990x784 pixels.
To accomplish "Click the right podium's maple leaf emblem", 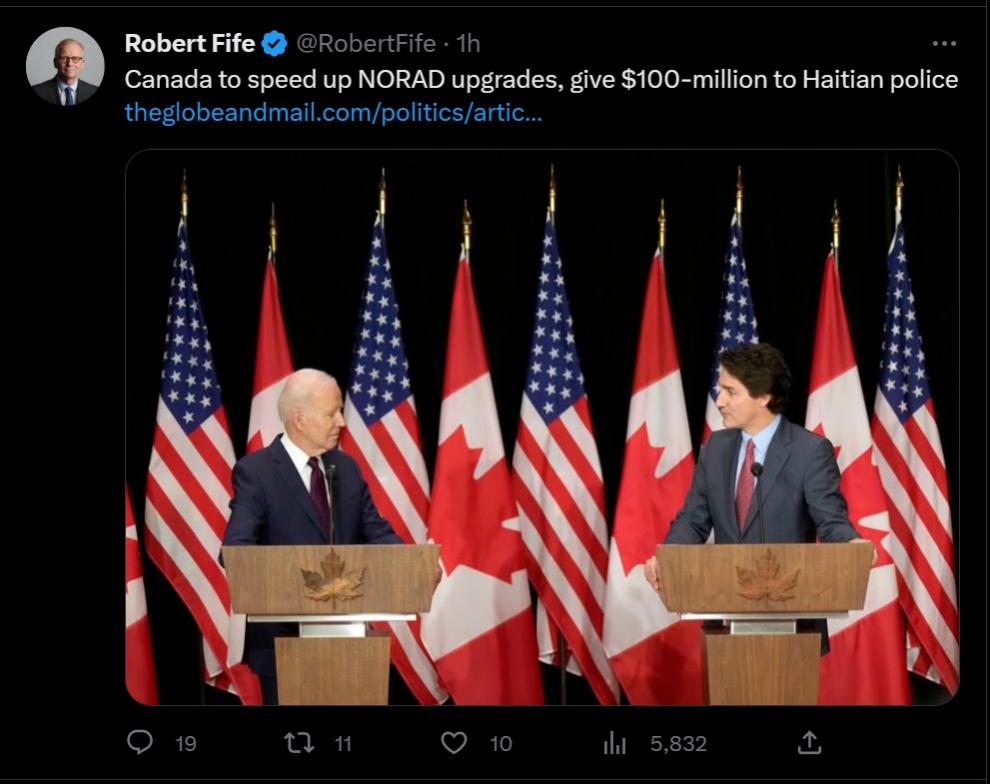I will 767,580.
